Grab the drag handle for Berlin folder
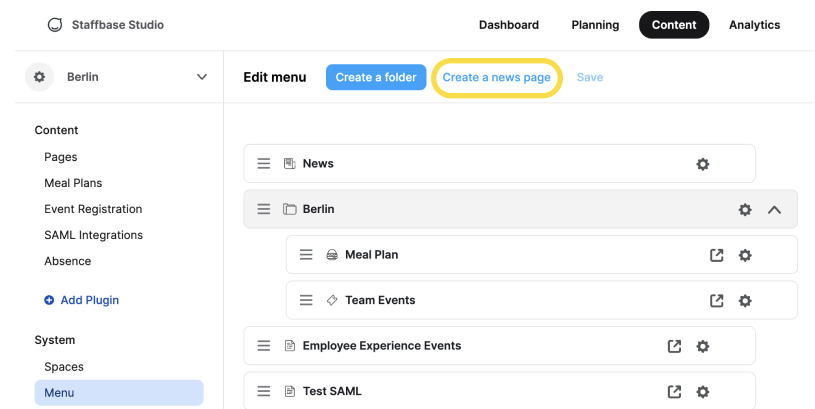 [264, 209]
